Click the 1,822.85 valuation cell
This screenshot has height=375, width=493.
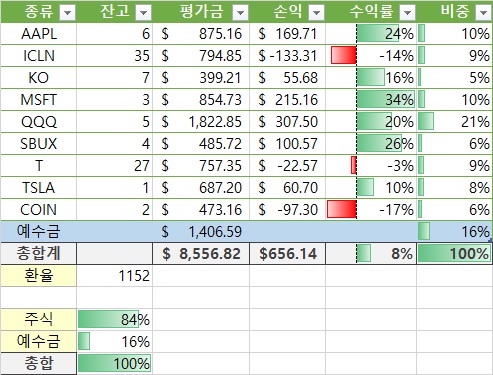[x=201, y=122]
